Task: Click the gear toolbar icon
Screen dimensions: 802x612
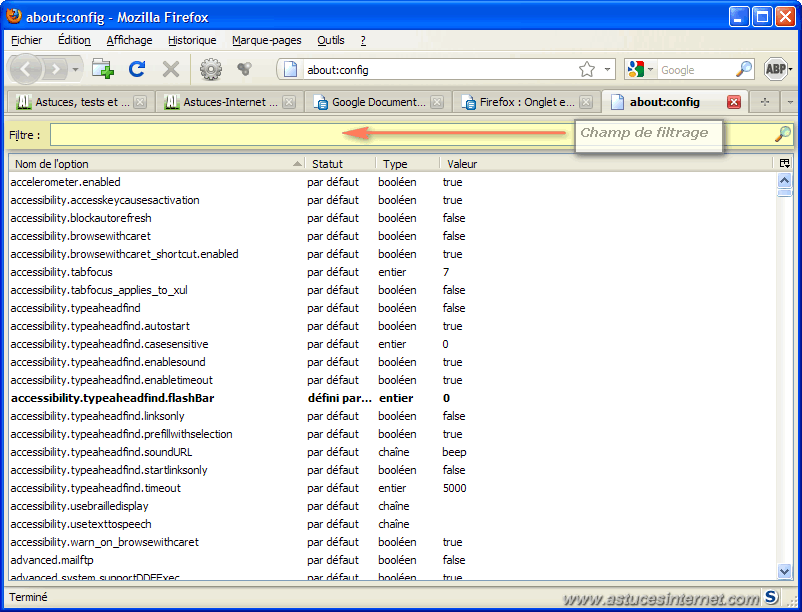Action: coord(211,69)
